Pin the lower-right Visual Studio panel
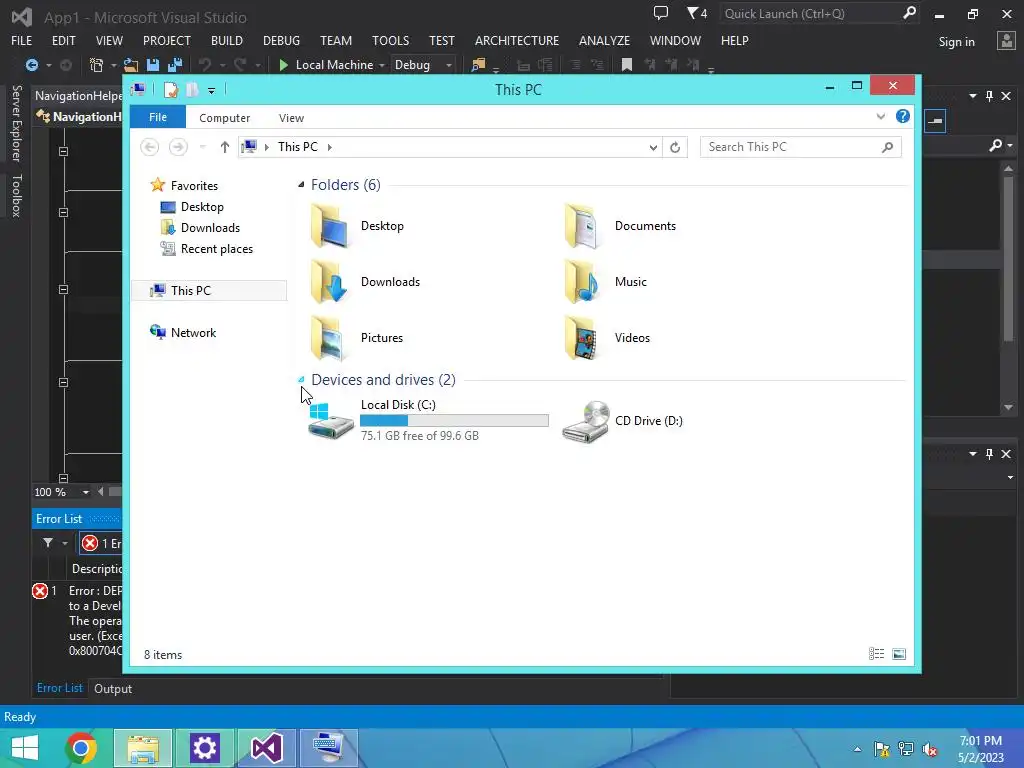 click(989, 454)
